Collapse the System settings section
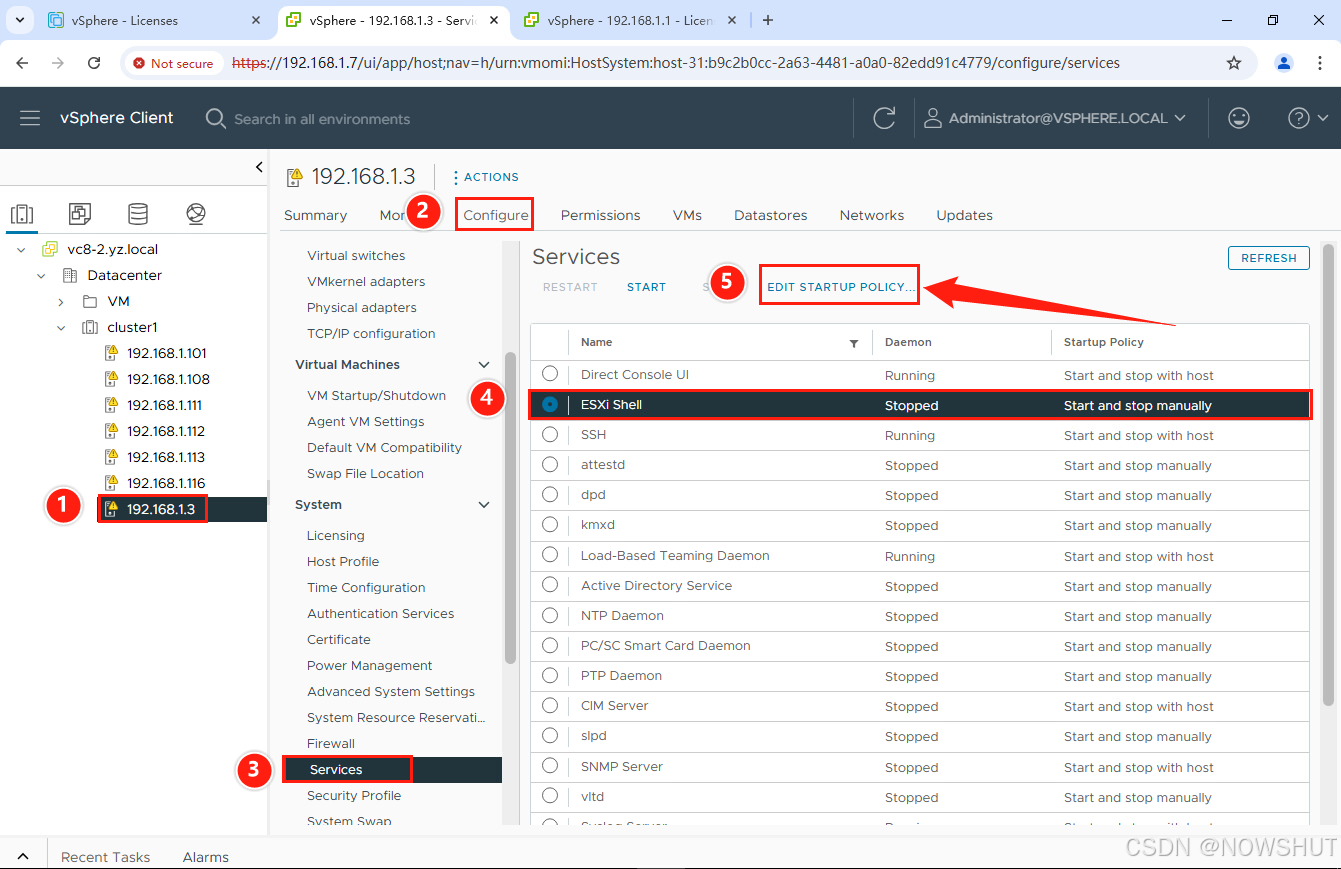Viewport: 1341px width, 869px height. coord(484,505)
